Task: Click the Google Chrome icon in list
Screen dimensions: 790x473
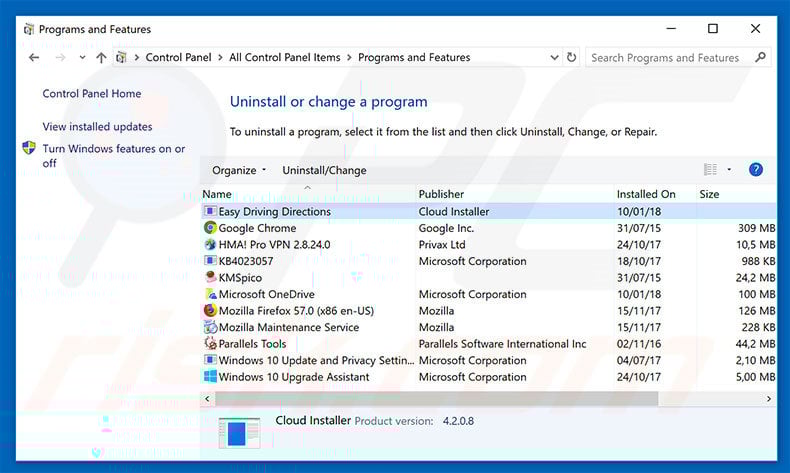Action: (x=210, y=228)
